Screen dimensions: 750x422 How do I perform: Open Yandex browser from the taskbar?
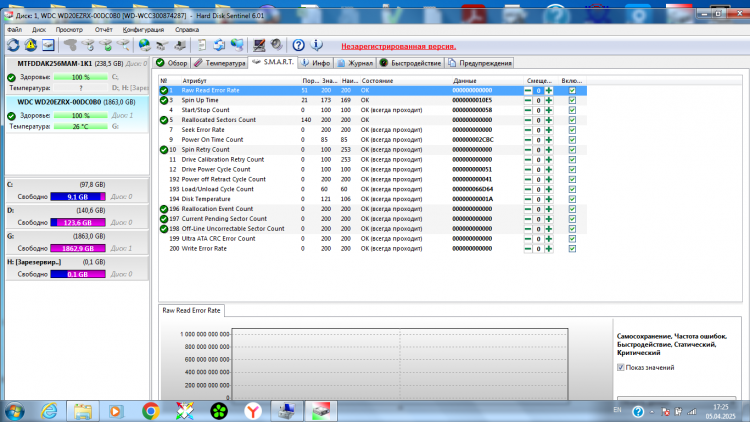tap(253, 411)
